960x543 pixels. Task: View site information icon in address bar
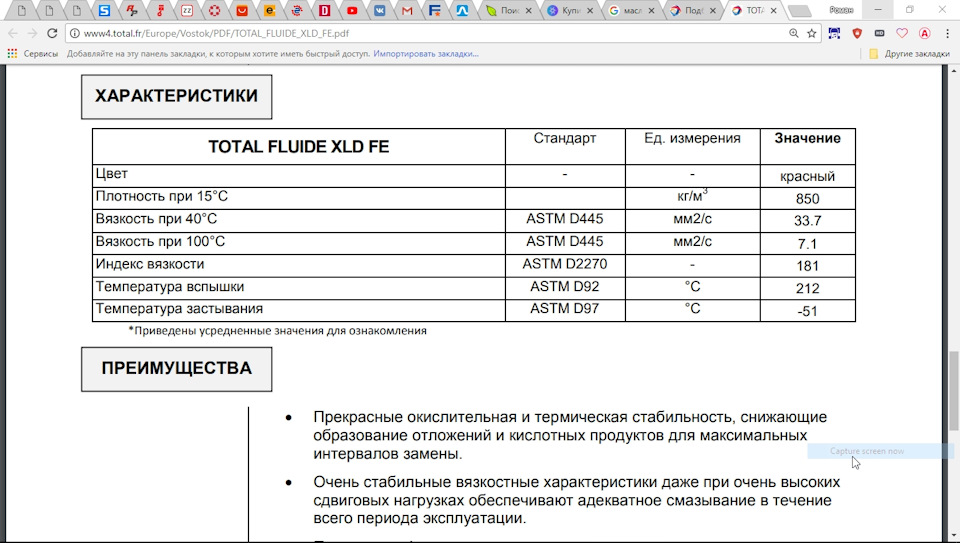point(75,34)
